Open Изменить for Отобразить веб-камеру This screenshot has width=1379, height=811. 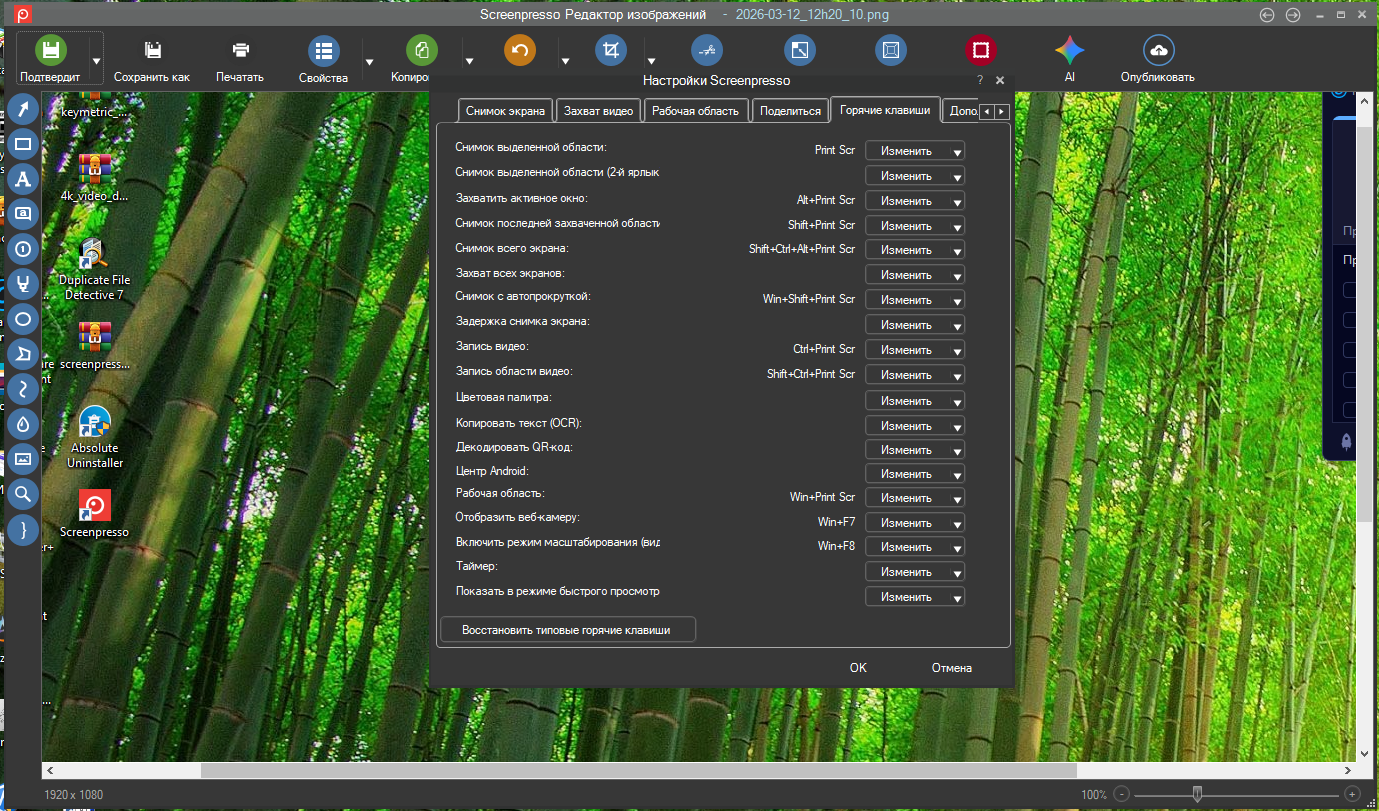coord(915,523)
